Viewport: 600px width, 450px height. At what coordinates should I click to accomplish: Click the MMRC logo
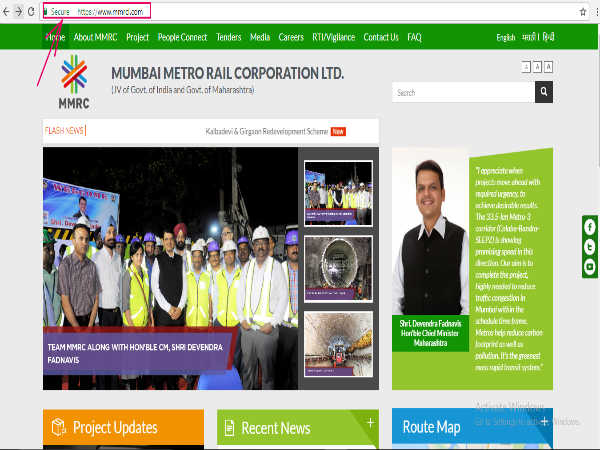pos(72,82)
